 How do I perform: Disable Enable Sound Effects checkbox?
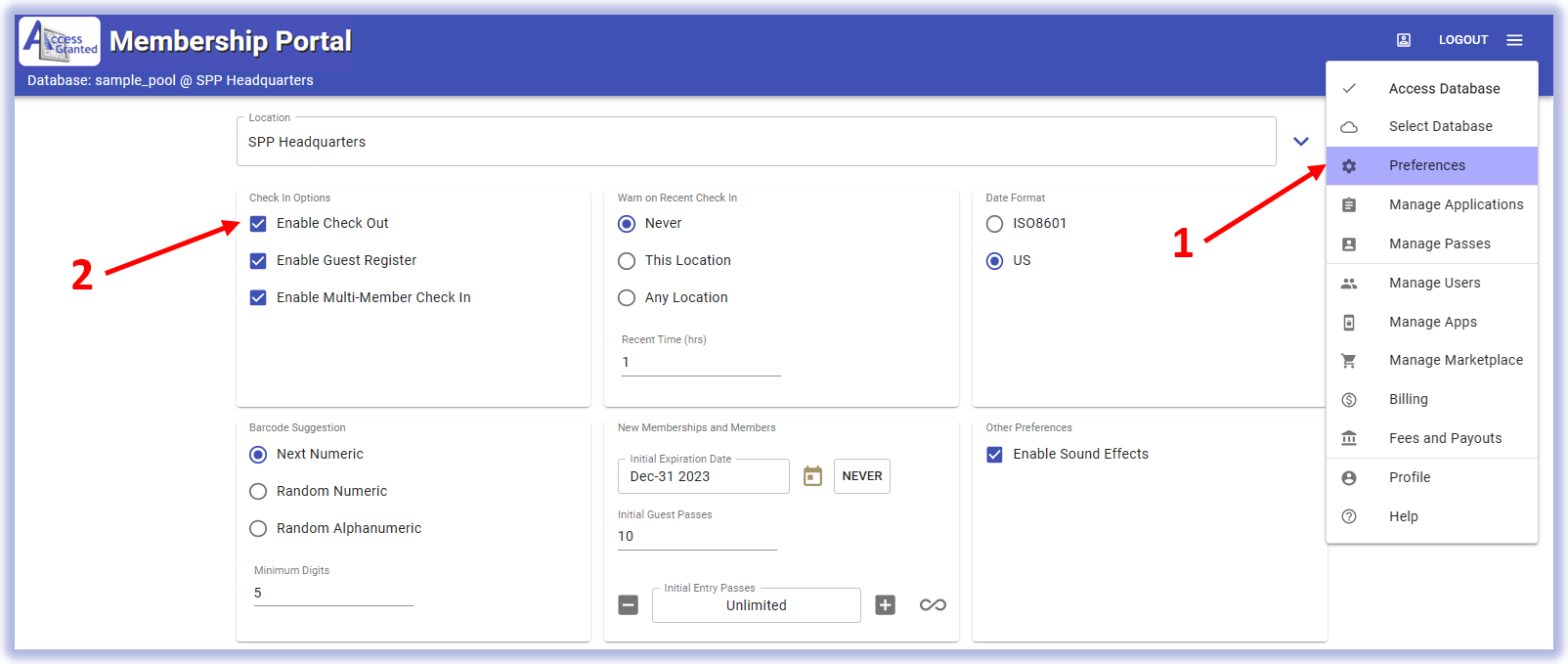(994, 455)
